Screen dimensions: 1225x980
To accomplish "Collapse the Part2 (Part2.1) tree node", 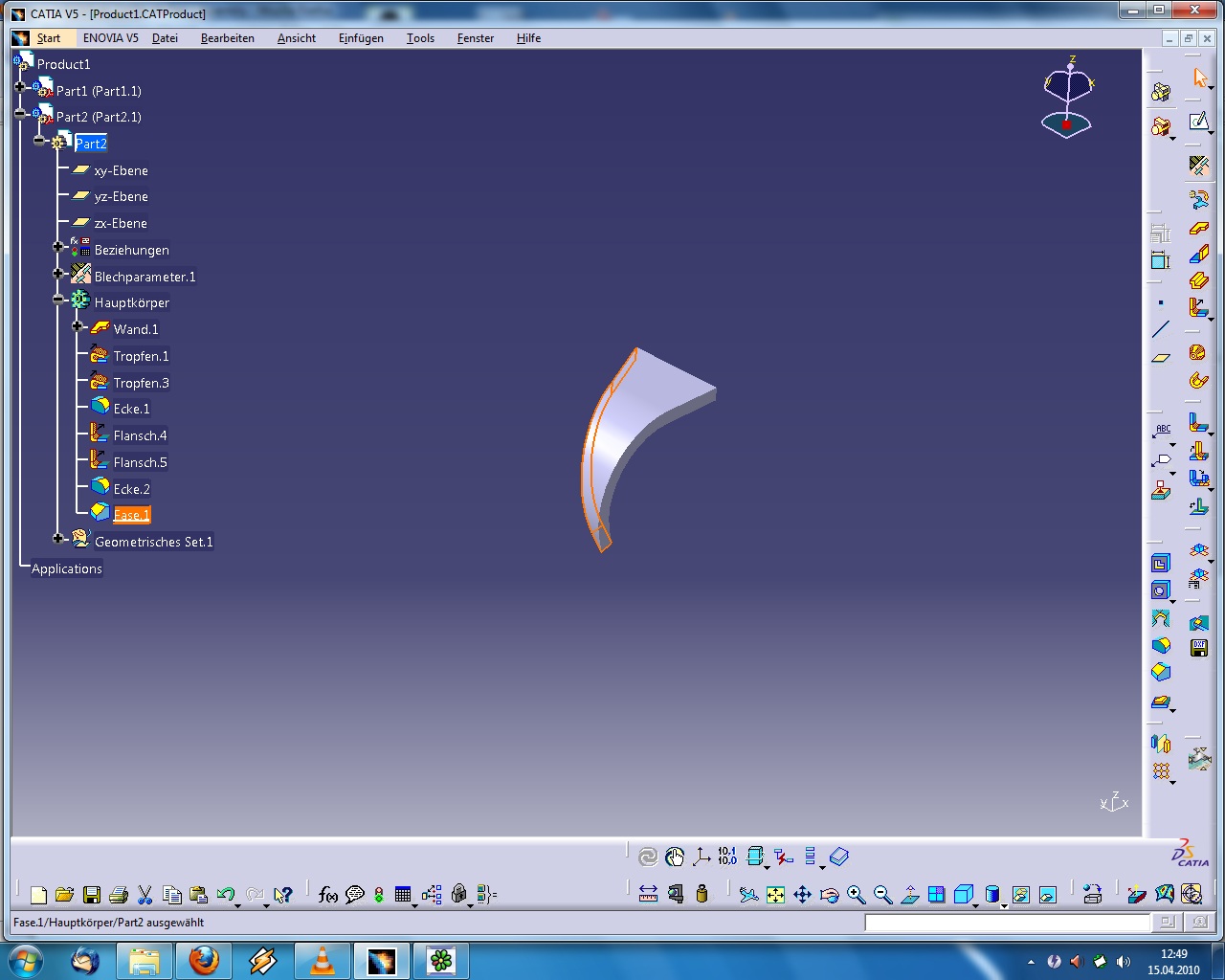I will [20, 114].
